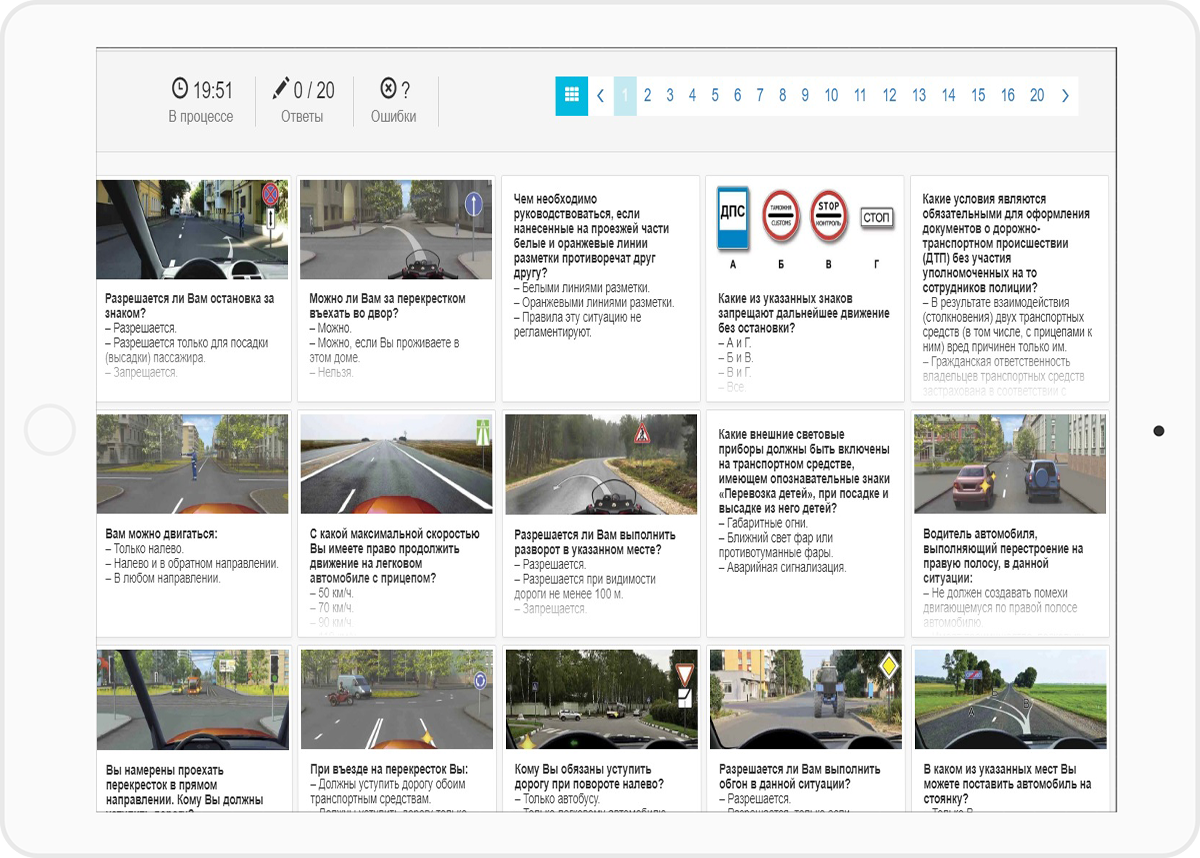
Task: Click the 0 / 20 answers counter
Action: (x=314, y=90)
